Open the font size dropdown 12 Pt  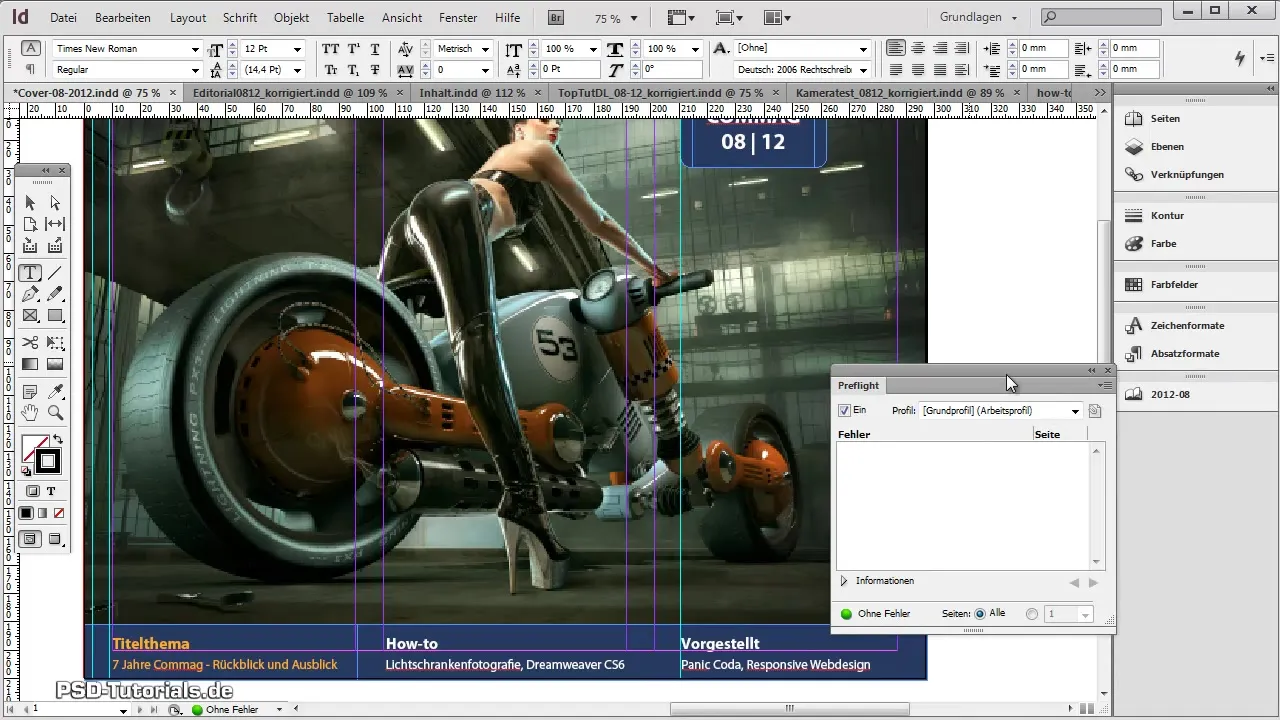[297, 49]
